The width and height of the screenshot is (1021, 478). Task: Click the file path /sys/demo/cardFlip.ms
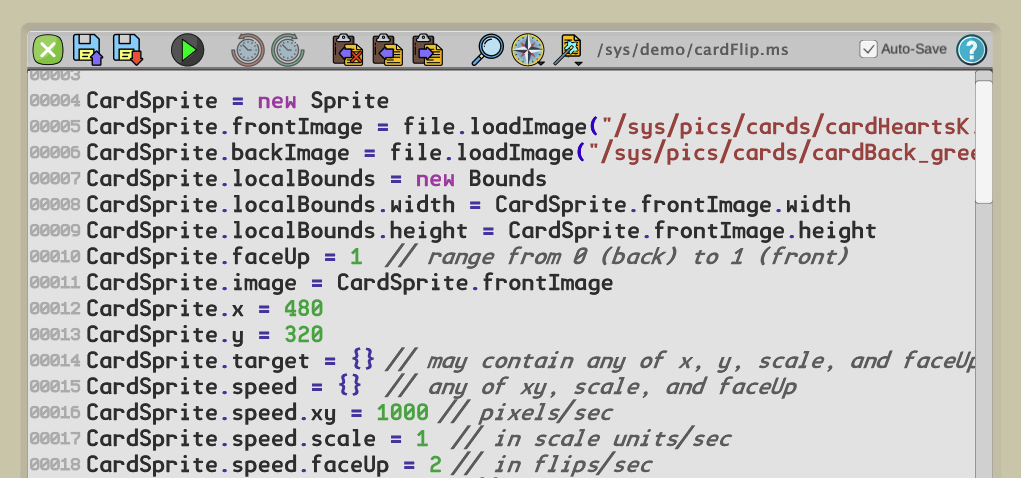692,50
